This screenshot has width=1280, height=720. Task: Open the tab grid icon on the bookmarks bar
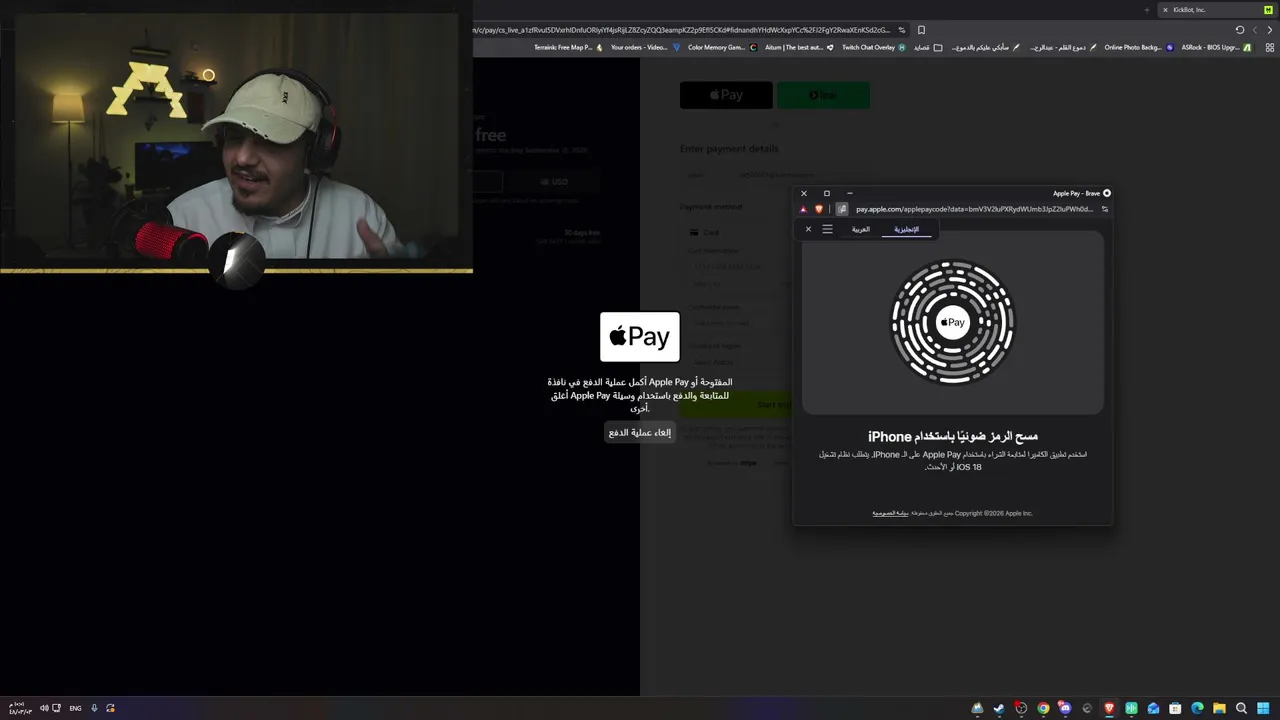[x=1271, y=47]
